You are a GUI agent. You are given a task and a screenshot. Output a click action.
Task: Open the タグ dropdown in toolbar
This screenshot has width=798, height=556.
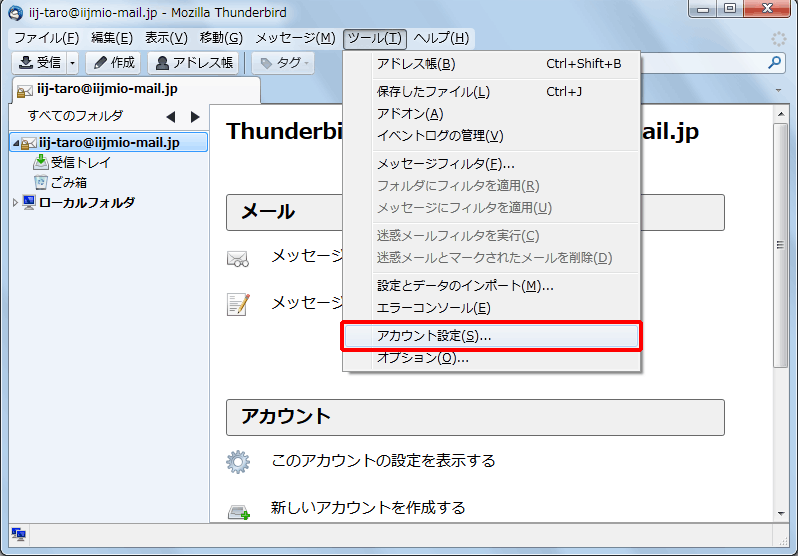tap(283, 63)
